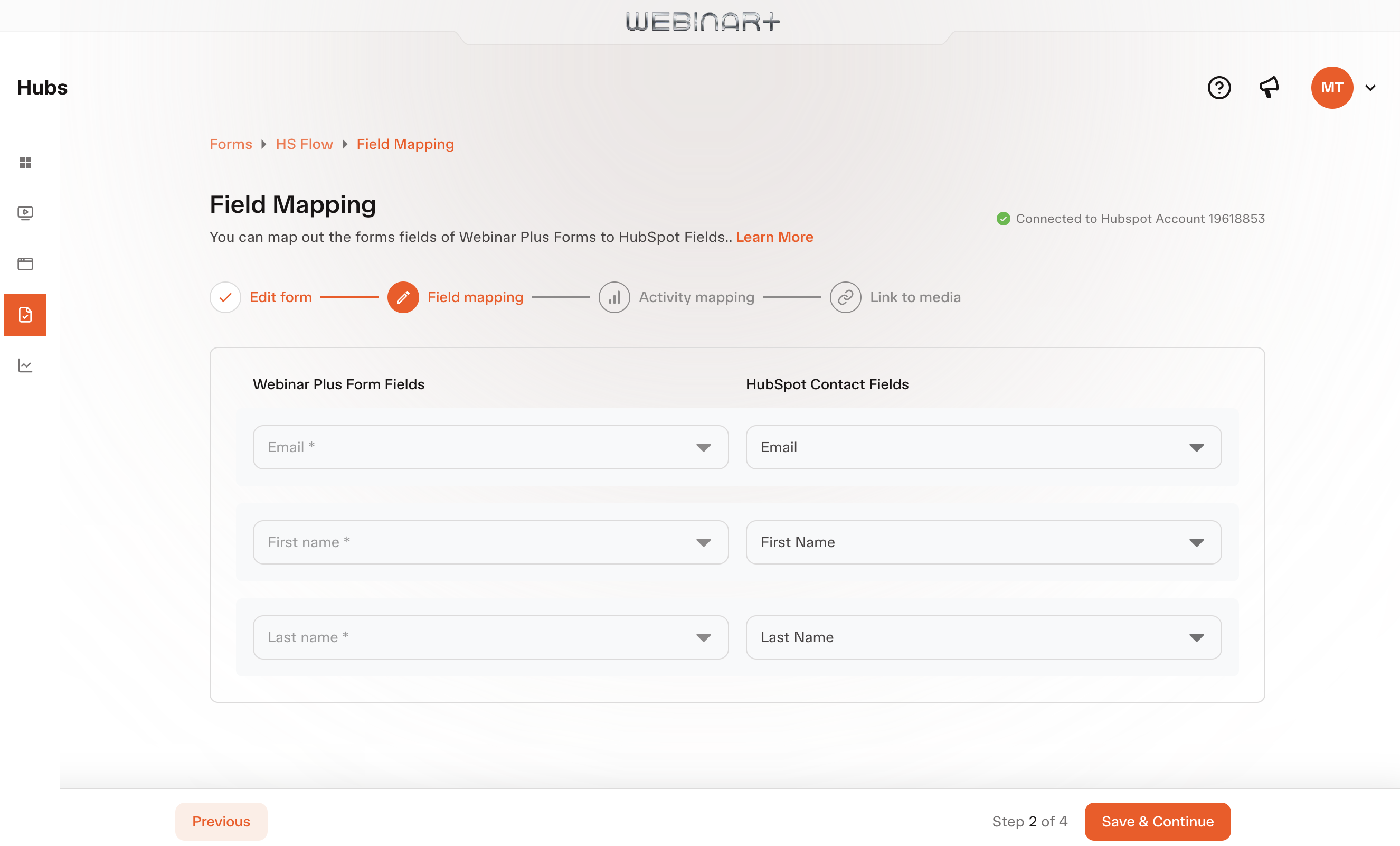Viewport: 1400px width, 846px height.
Task: Click the Webinar Plus Form Fields column header
Action: click(x=338, y=384)
